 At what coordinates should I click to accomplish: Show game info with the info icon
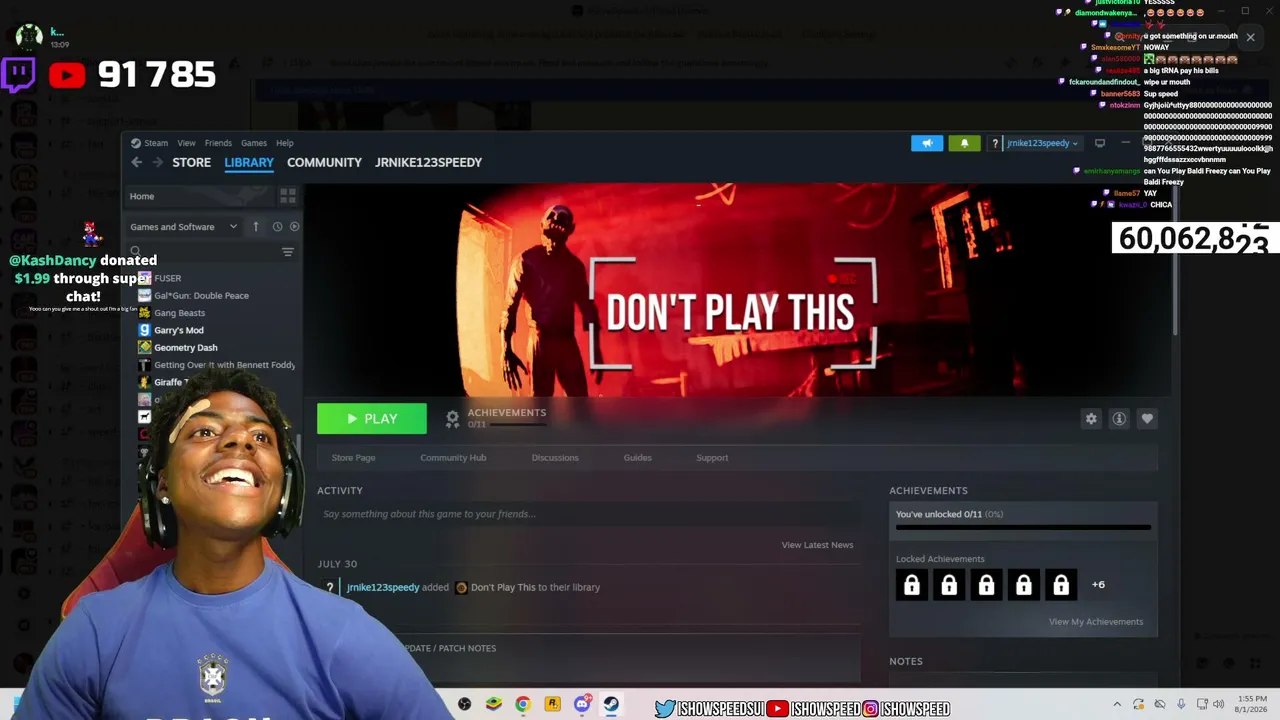point(1119,419)
